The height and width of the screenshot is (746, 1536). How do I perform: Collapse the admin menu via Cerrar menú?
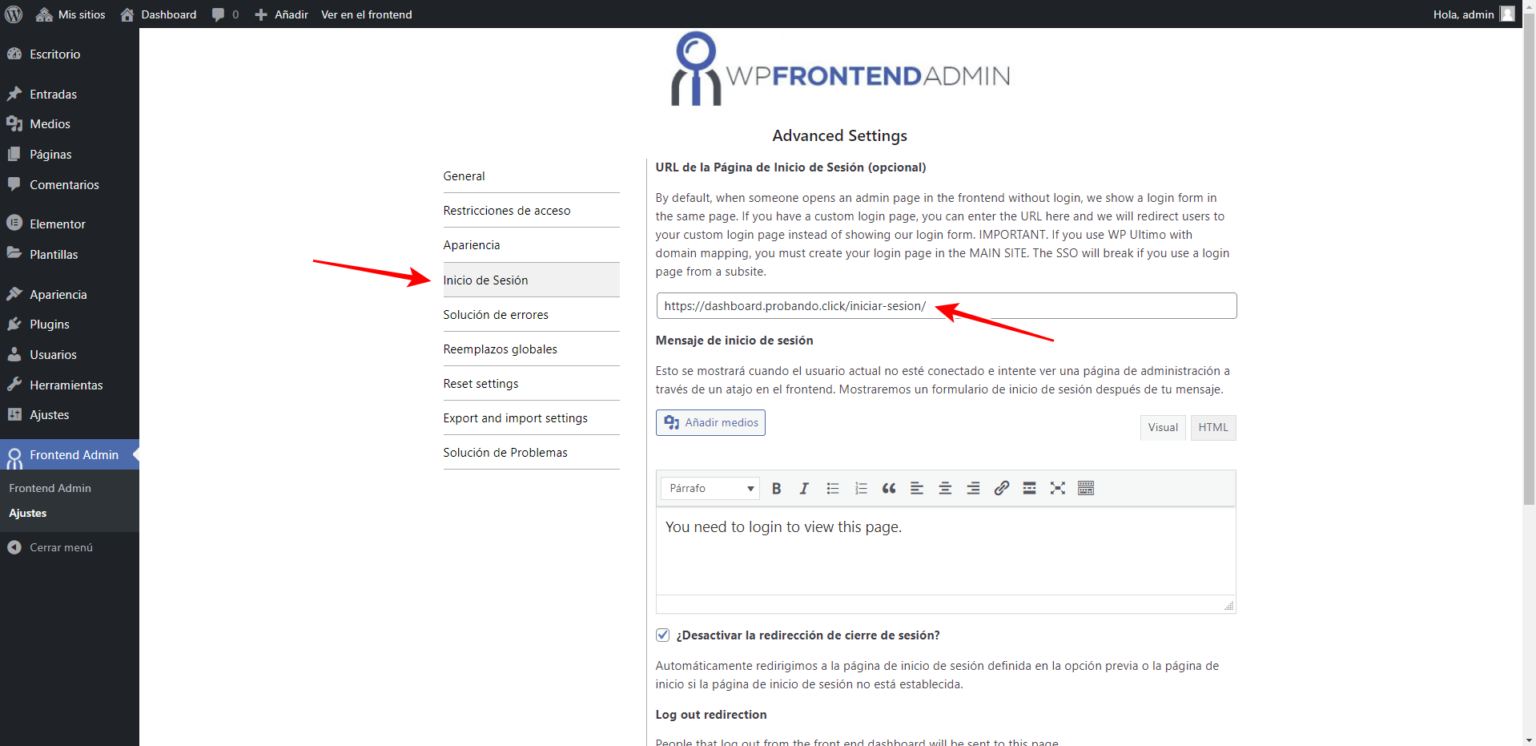(57, 547)
